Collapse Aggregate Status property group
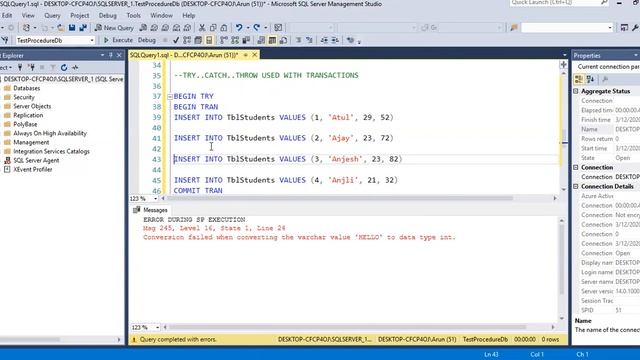640x360 pixels. [x=576, y=91]
